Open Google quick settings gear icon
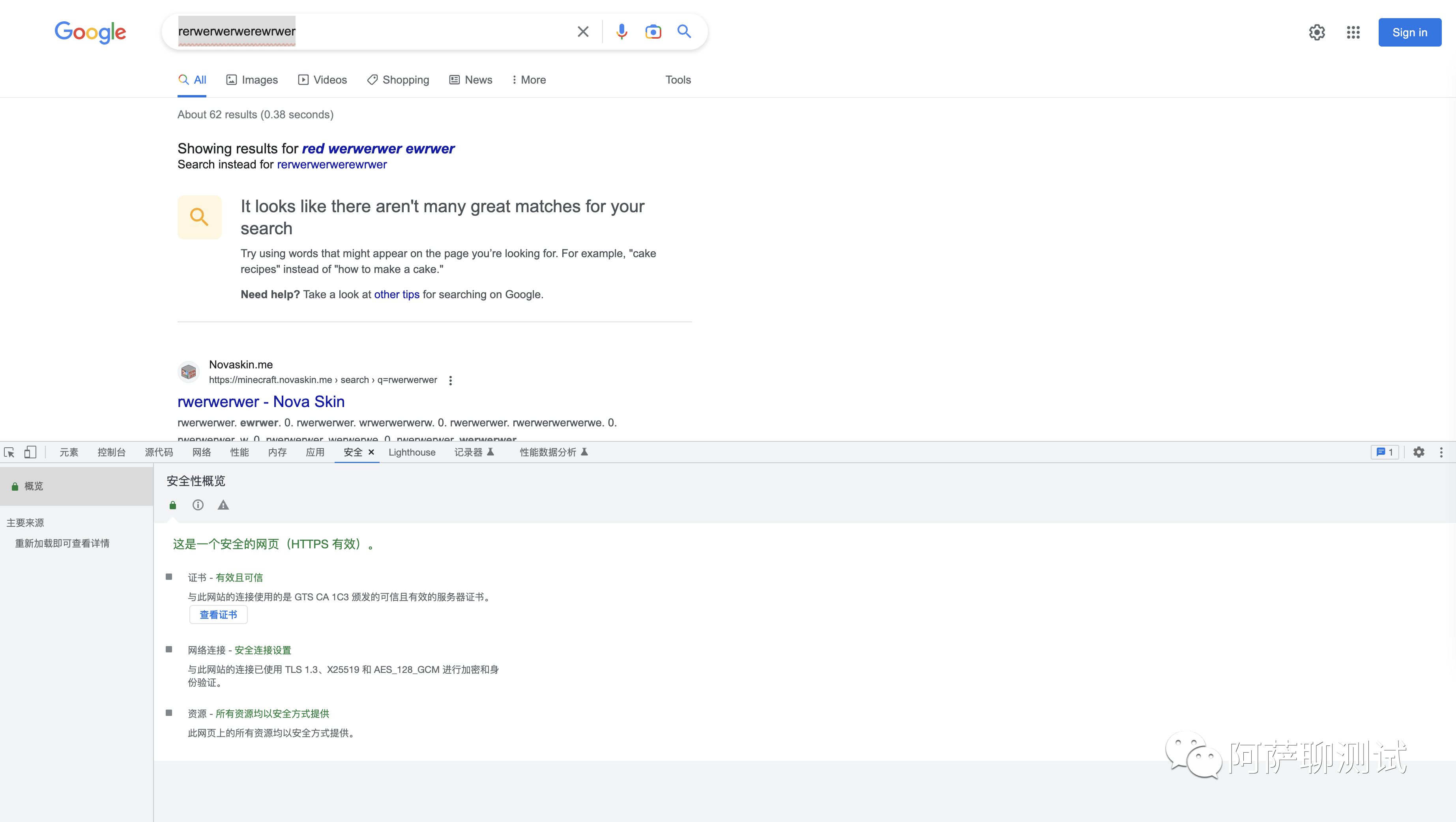The height and width of the screenshot is (822, 1456). point(1316,32)
